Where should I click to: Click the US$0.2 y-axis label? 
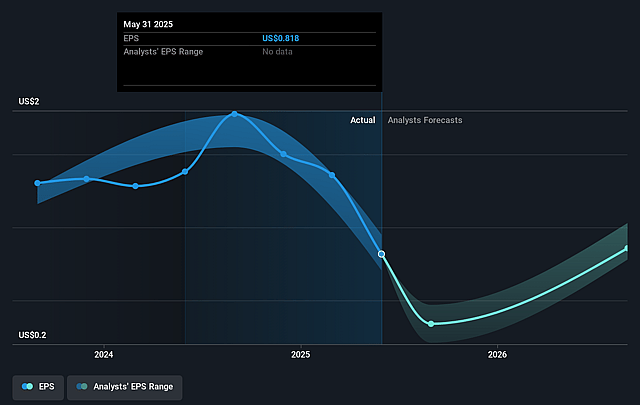[32, 335]
